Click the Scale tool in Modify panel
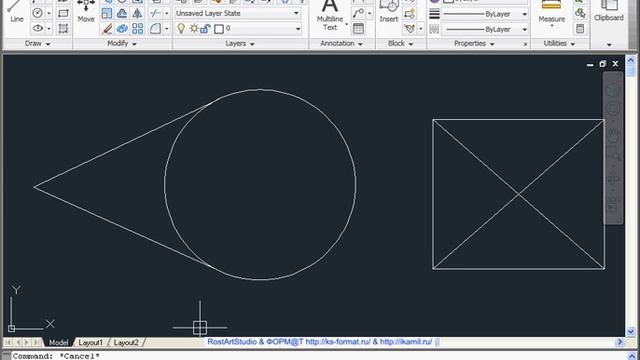The height and width of the screenshot is (360, 640). point(107,13)
